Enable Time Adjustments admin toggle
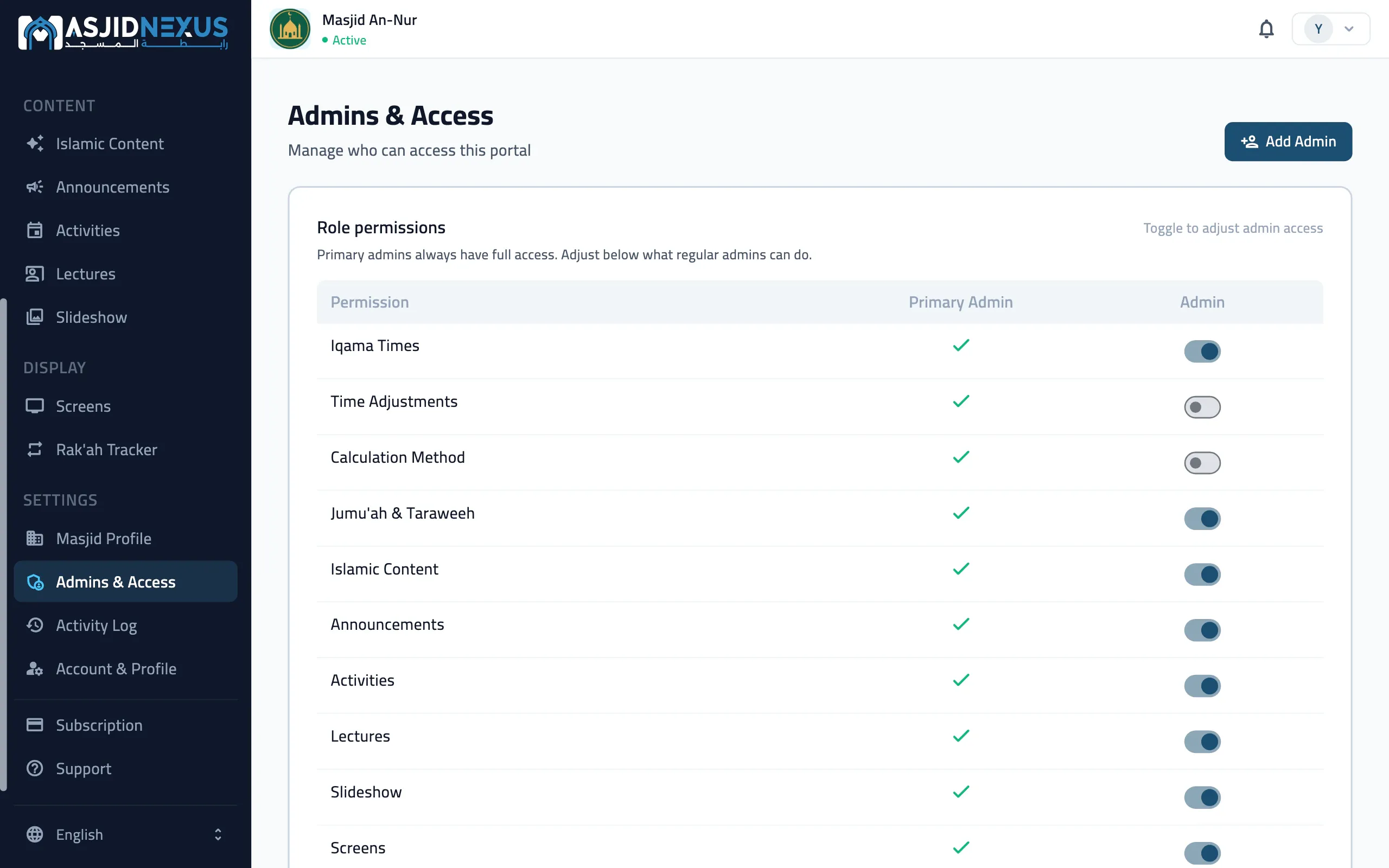This screenshot has width=1389, height=868. 1202,407
